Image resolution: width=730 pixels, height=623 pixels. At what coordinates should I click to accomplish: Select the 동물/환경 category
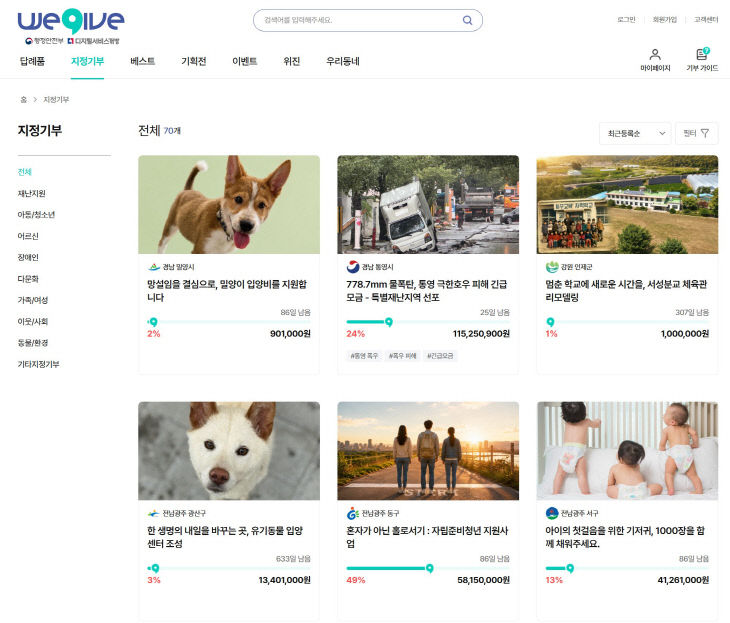point(33,343)
